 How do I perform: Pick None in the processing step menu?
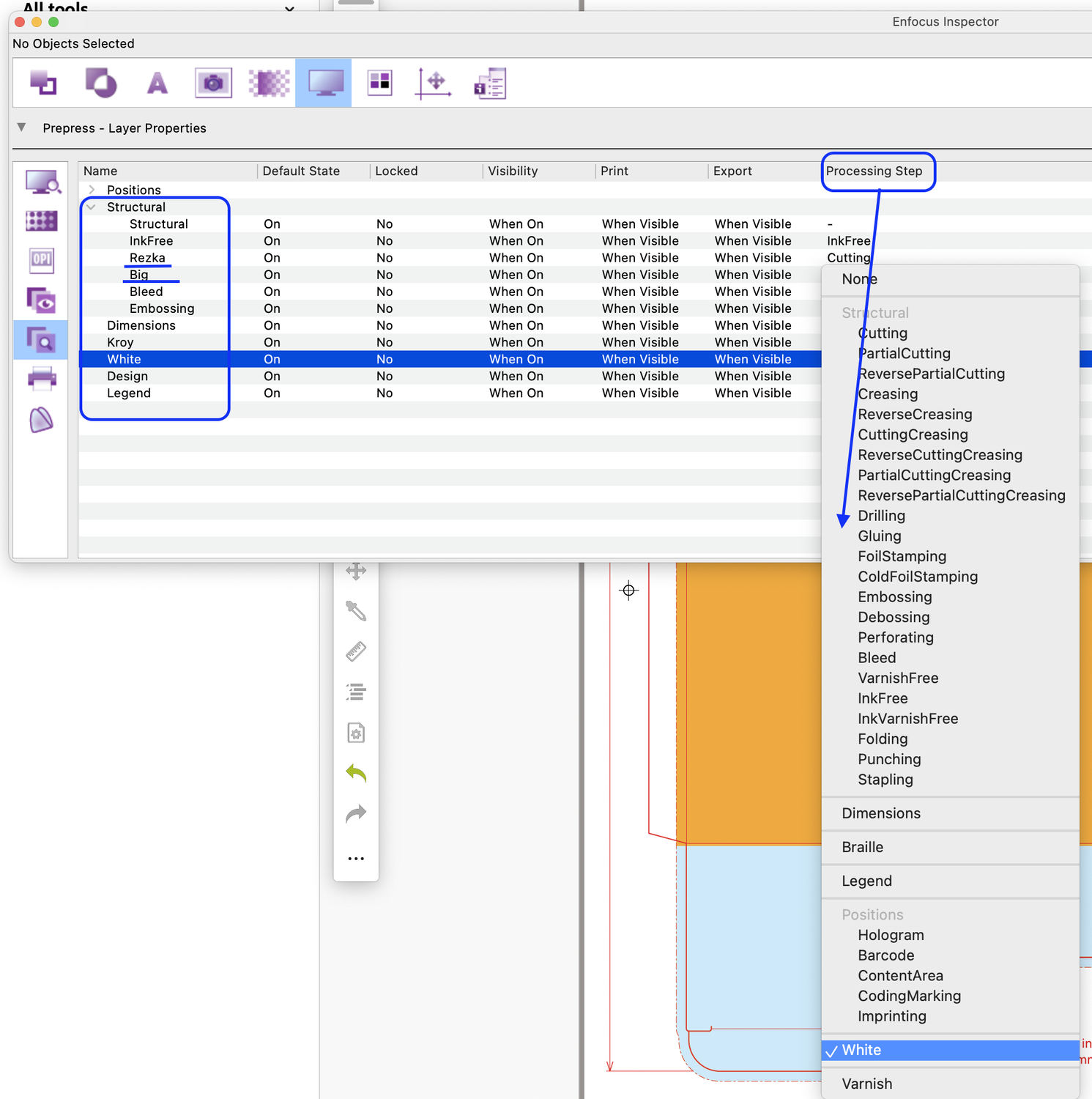click(859, 279)
